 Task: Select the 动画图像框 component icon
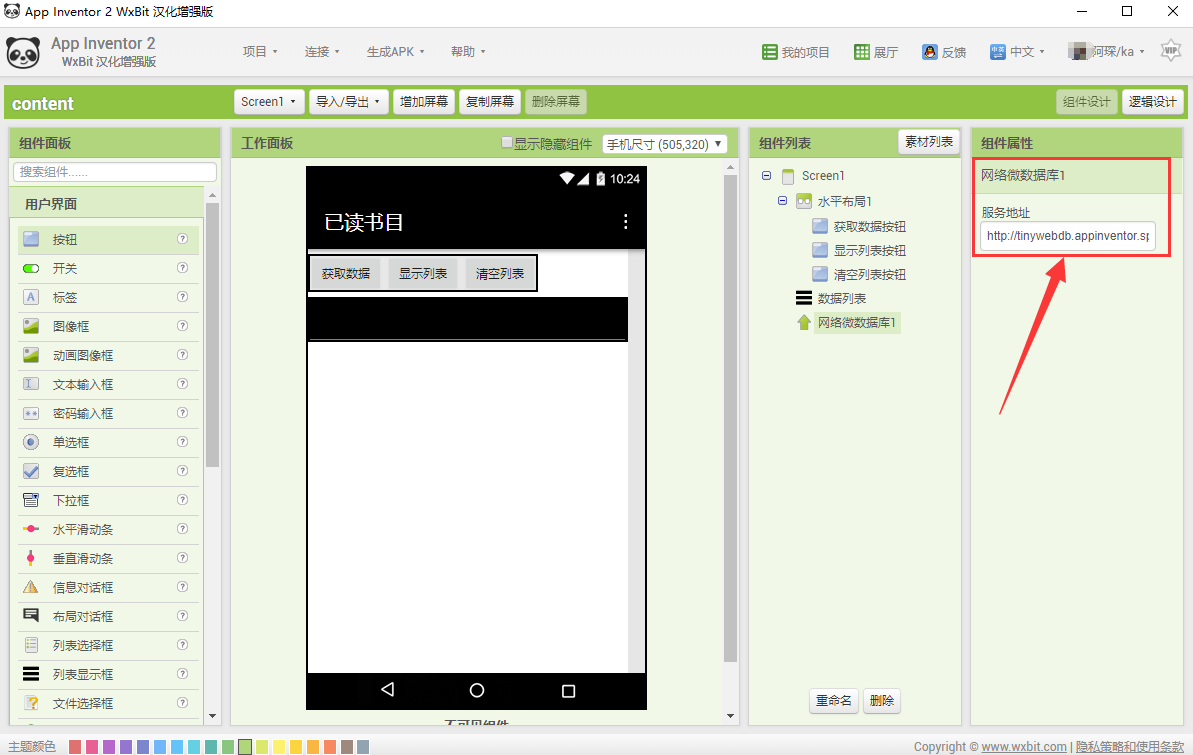coord(30,355)
